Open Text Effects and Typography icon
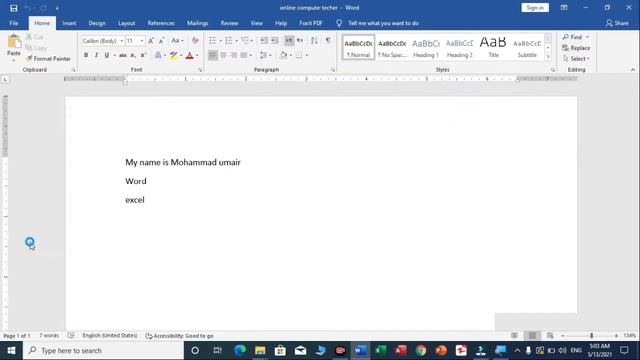640x360 pixels. [158, 55]
